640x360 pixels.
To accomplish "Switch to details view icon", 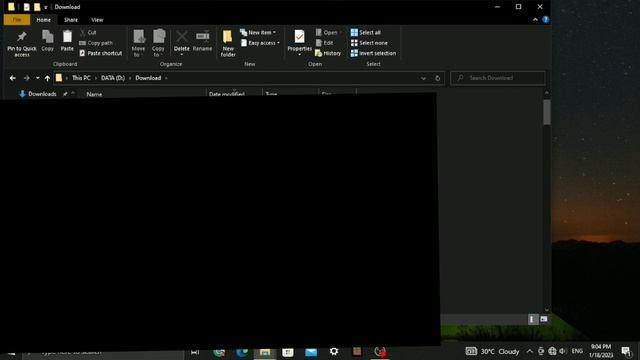I will coord(532,319).
